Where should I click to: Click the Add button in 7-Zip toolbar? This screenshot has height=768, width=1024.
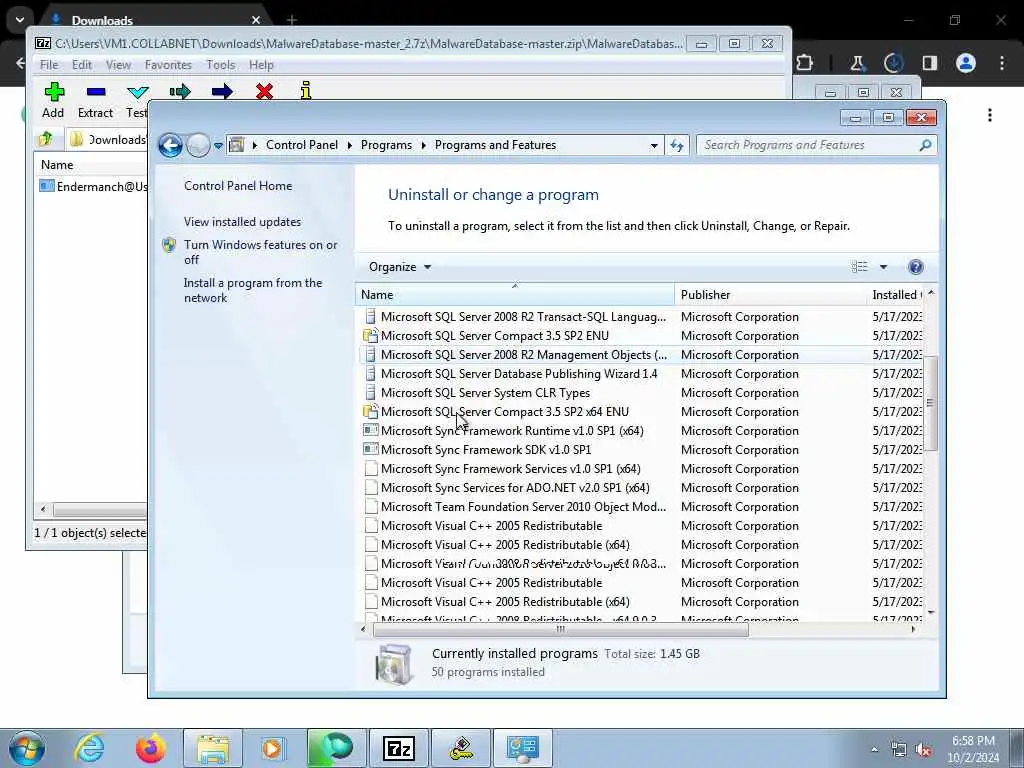pos(53,100)
